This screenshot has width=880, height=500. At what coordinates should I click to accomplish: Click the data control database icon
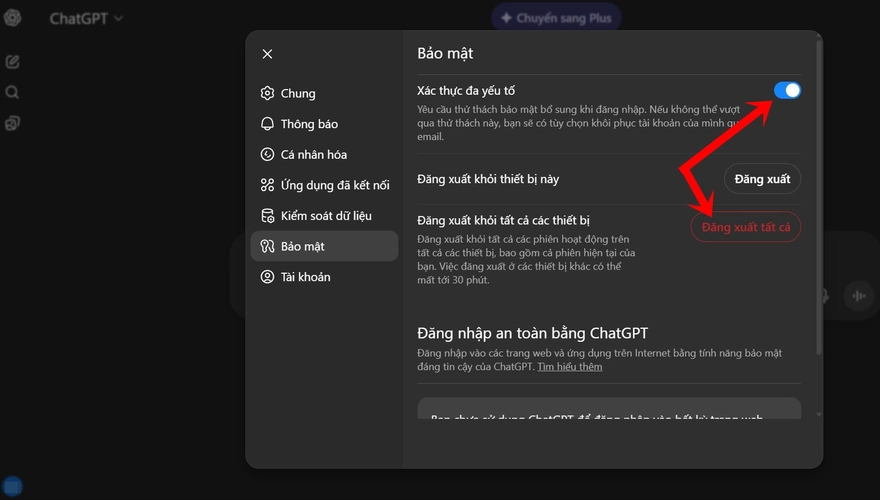(x=268, y=215)
